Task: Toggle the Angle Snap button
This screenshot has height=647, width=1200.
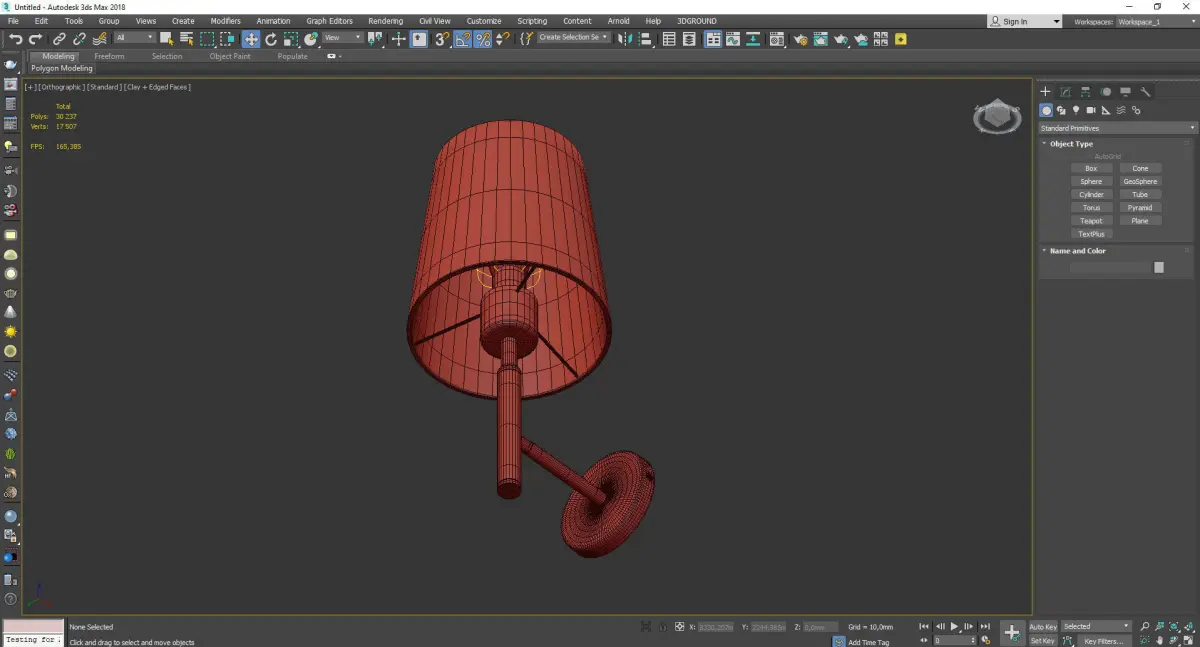Action: coord(463,39)
